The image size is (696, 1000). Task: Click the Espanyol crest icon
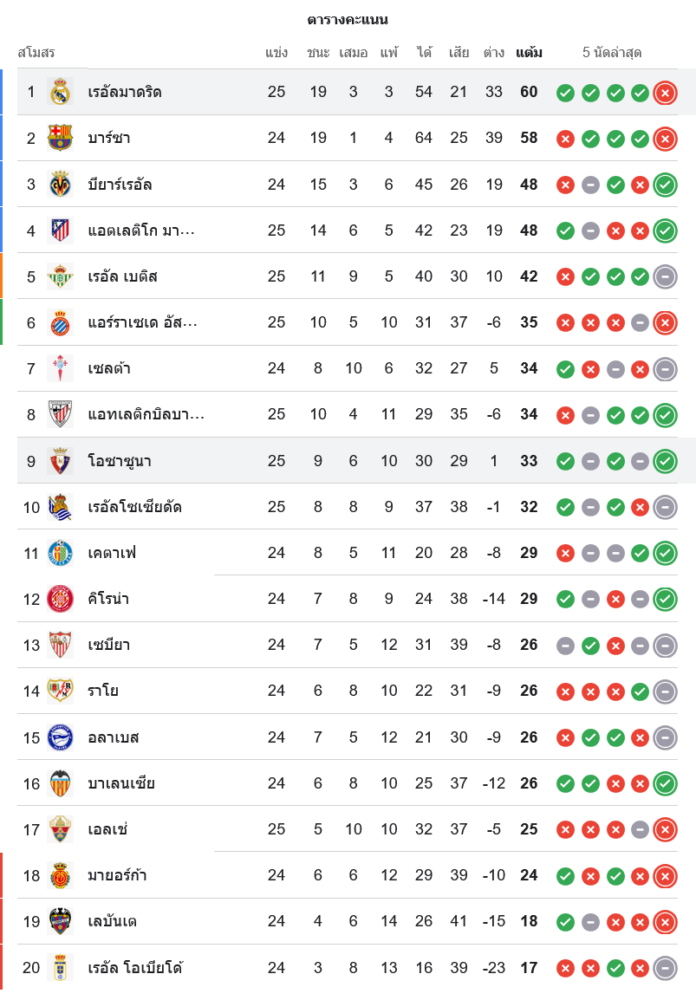click(x=60, y=322)
